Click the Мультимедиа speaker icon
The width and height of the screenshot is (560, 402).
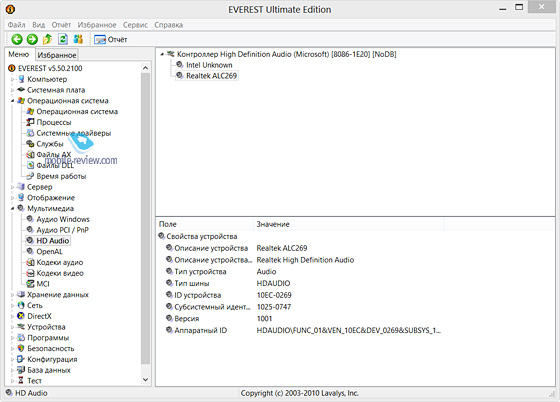pyautogui.click(x=21, y=208)
